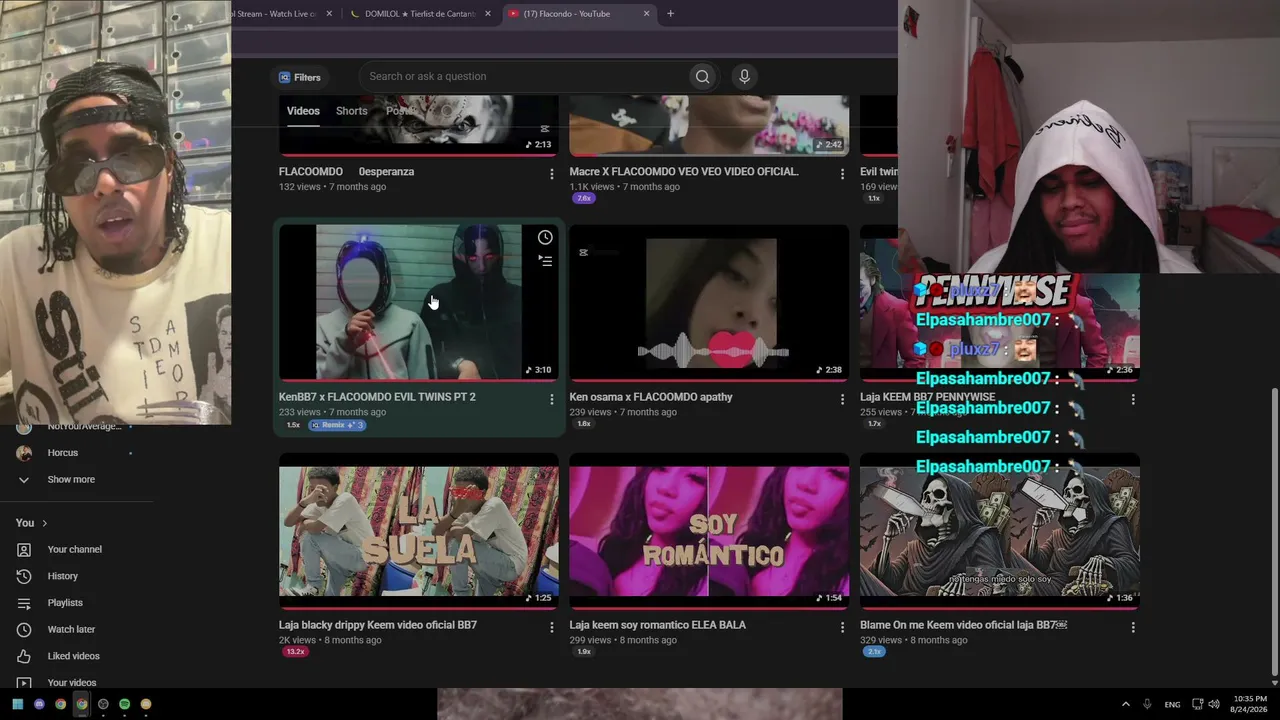Close the Flacondo YouTube browser tab
The height and width of the screenshot is (720, 1280).
pyautogui.click(x=646, y=14)
